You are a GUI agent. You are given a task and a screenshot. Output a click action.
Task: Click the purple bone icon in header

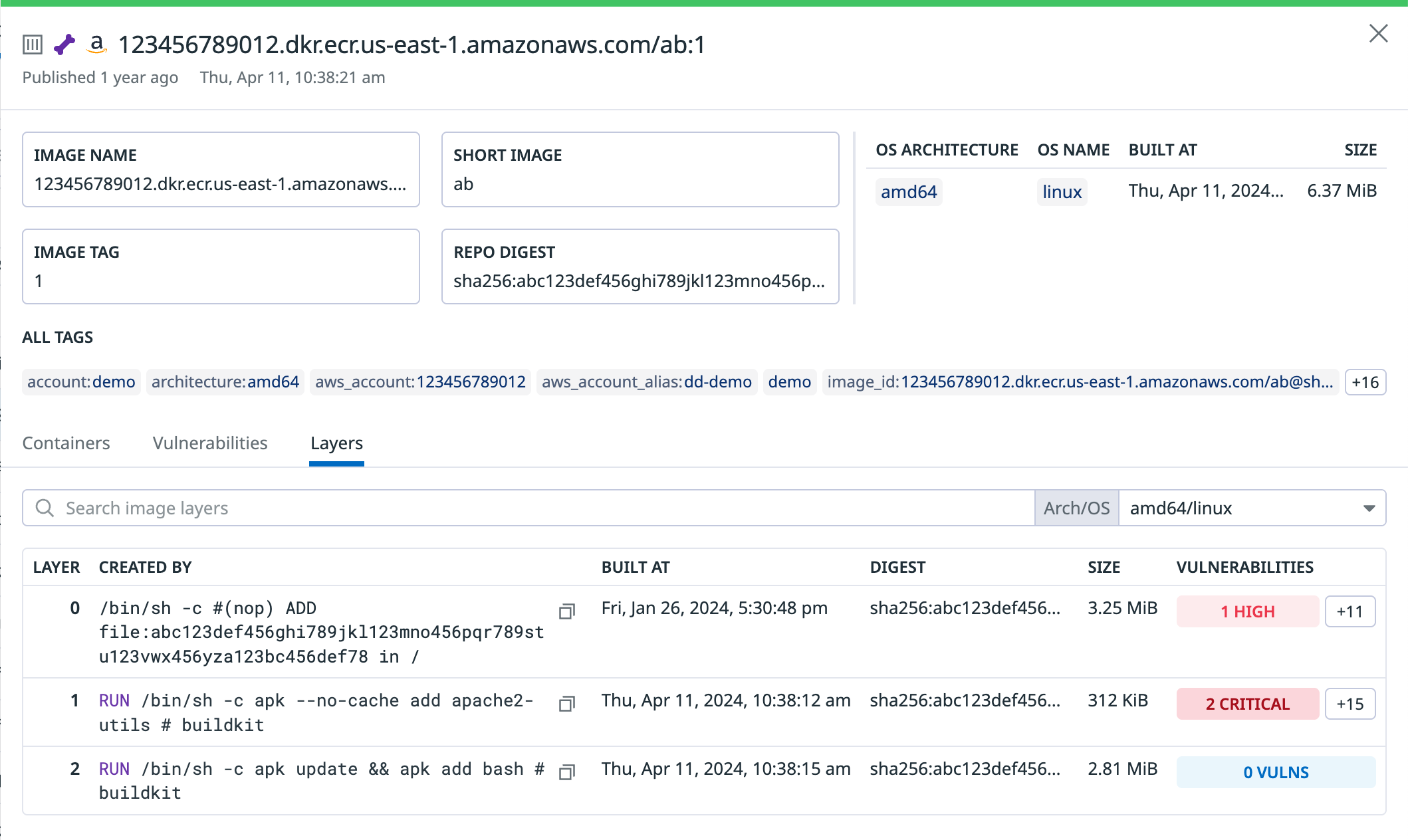(x=64, y=45)
